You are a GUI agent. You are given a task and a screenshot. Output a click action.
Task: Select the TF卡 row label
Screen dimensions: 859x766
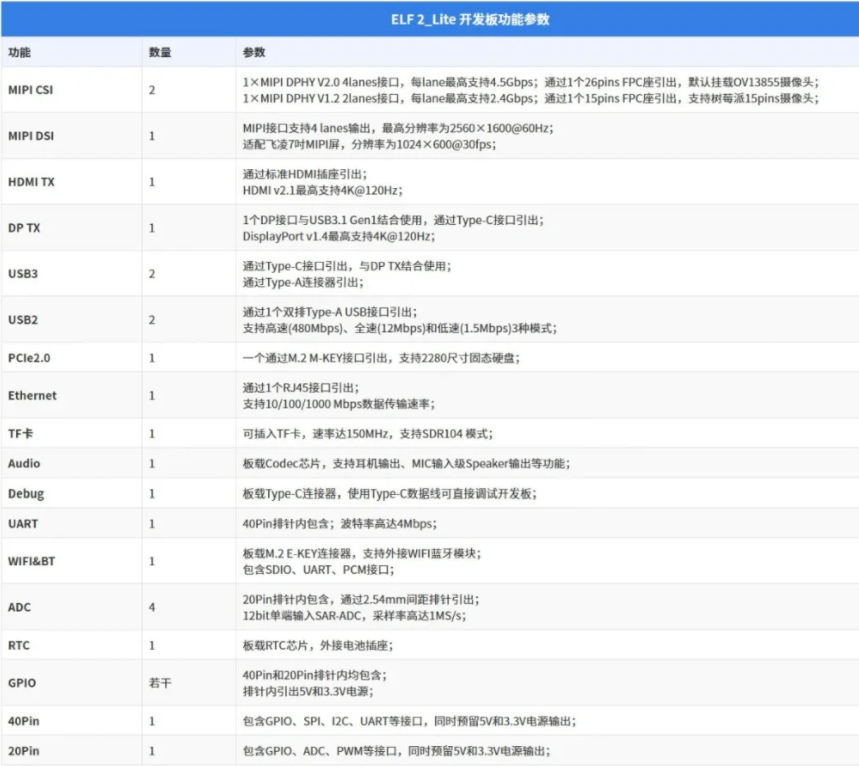tap(21, 434)
